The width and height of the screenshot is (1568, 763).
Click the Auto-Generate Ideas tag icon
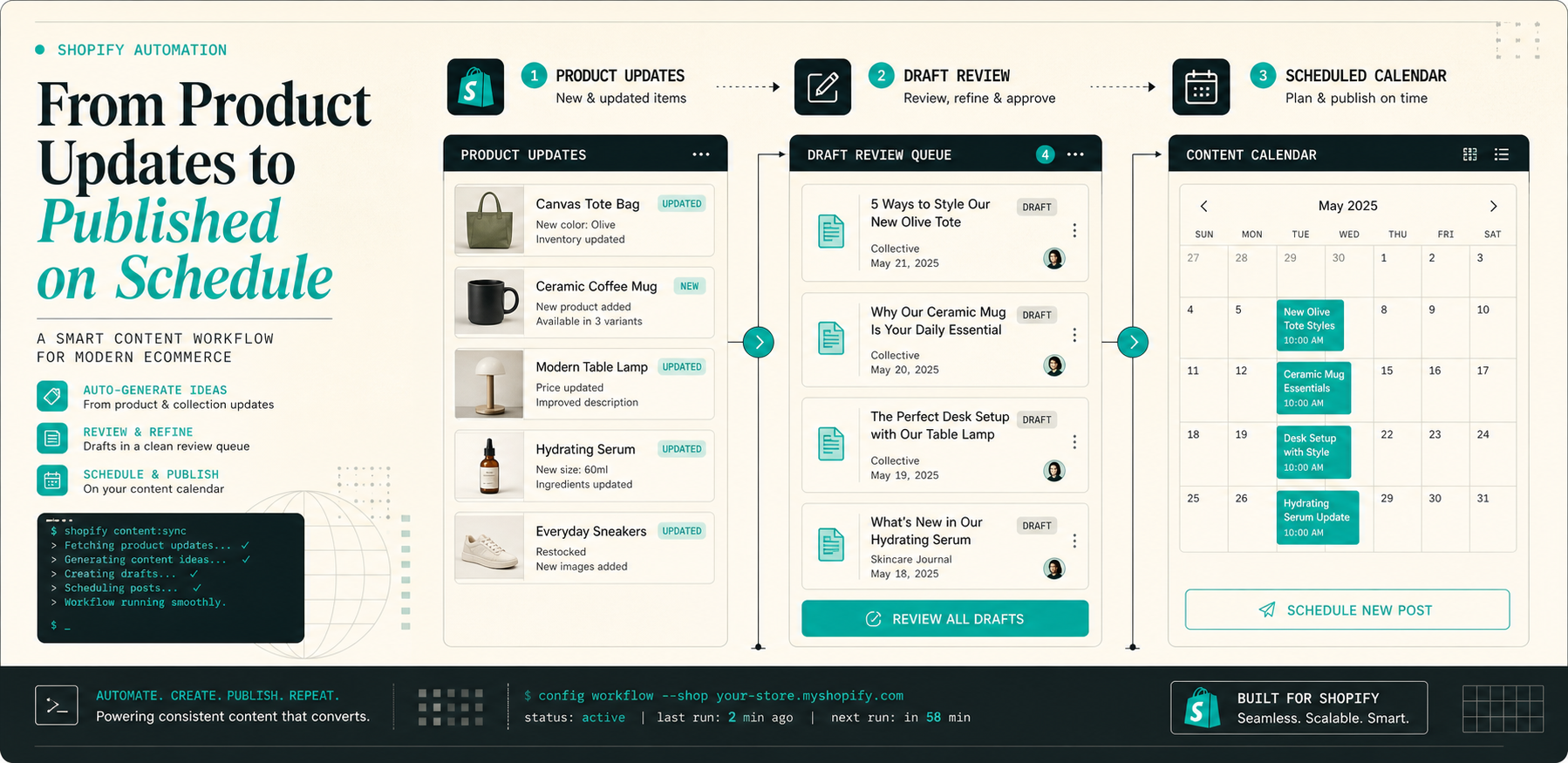52,396
